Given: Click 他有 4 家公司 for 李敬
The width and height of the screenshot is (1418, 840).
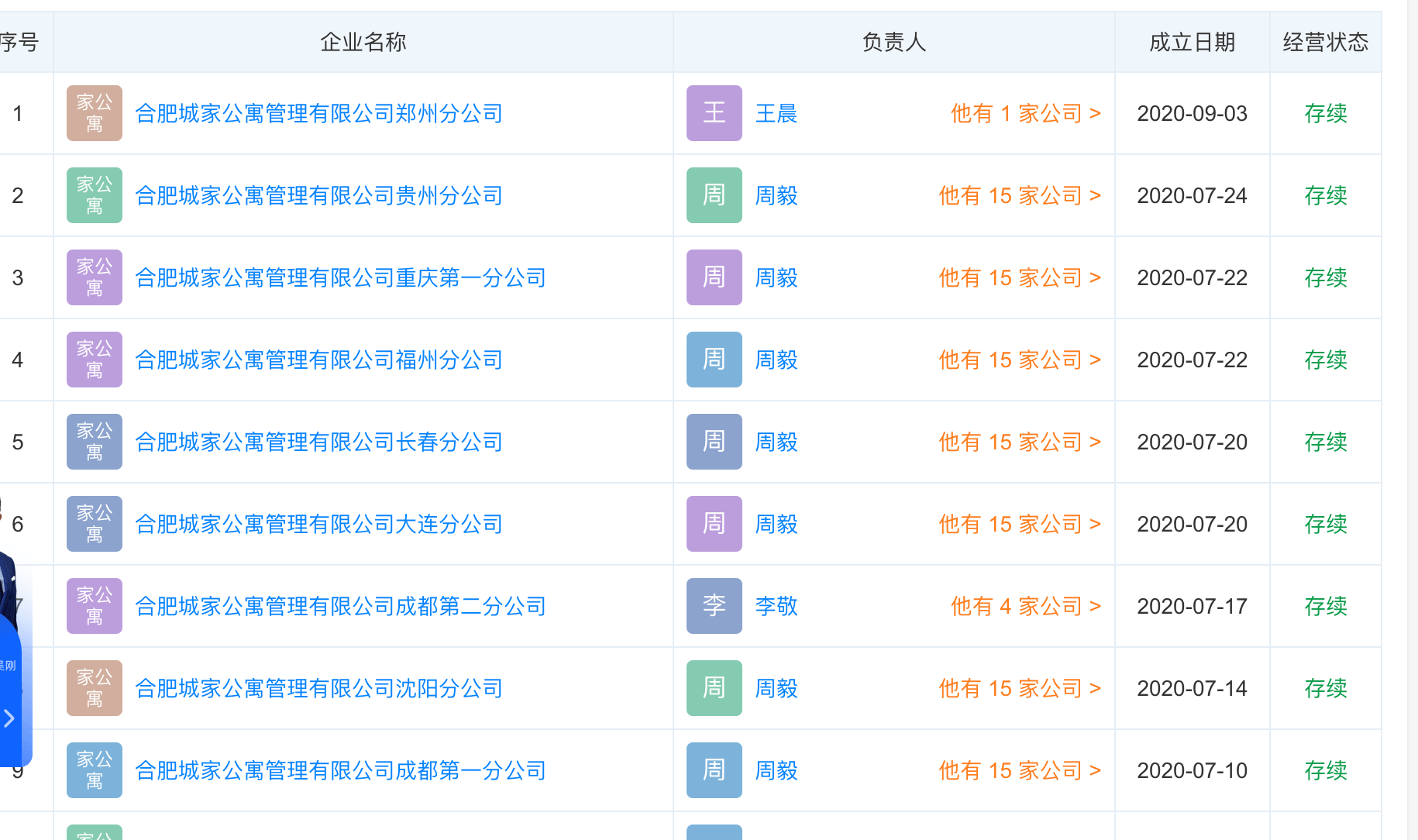Looking at the screenshot, I should coord(1026,607).
